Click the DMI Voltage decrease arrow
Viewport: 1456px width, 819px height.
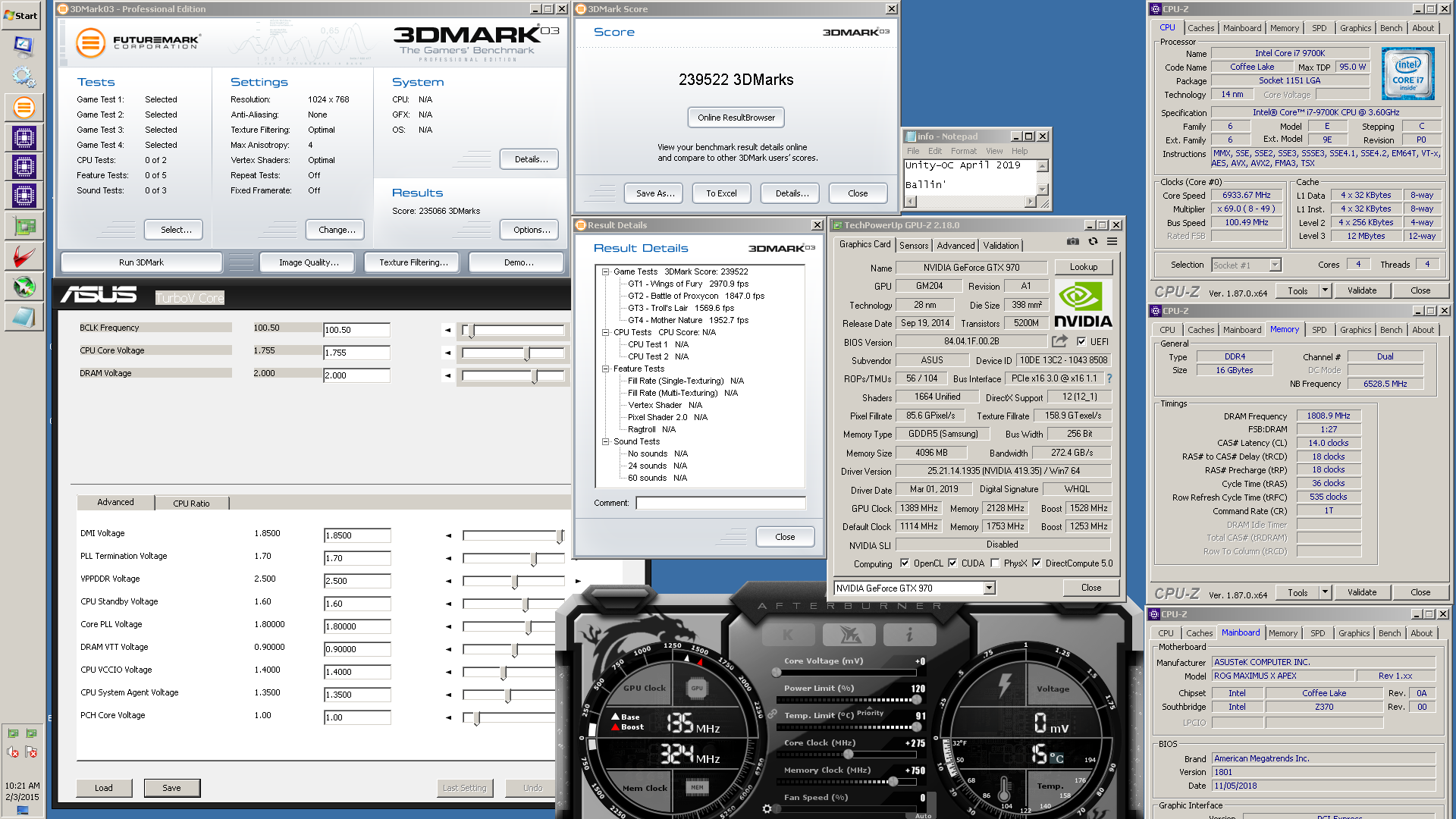tap(448, 535)
